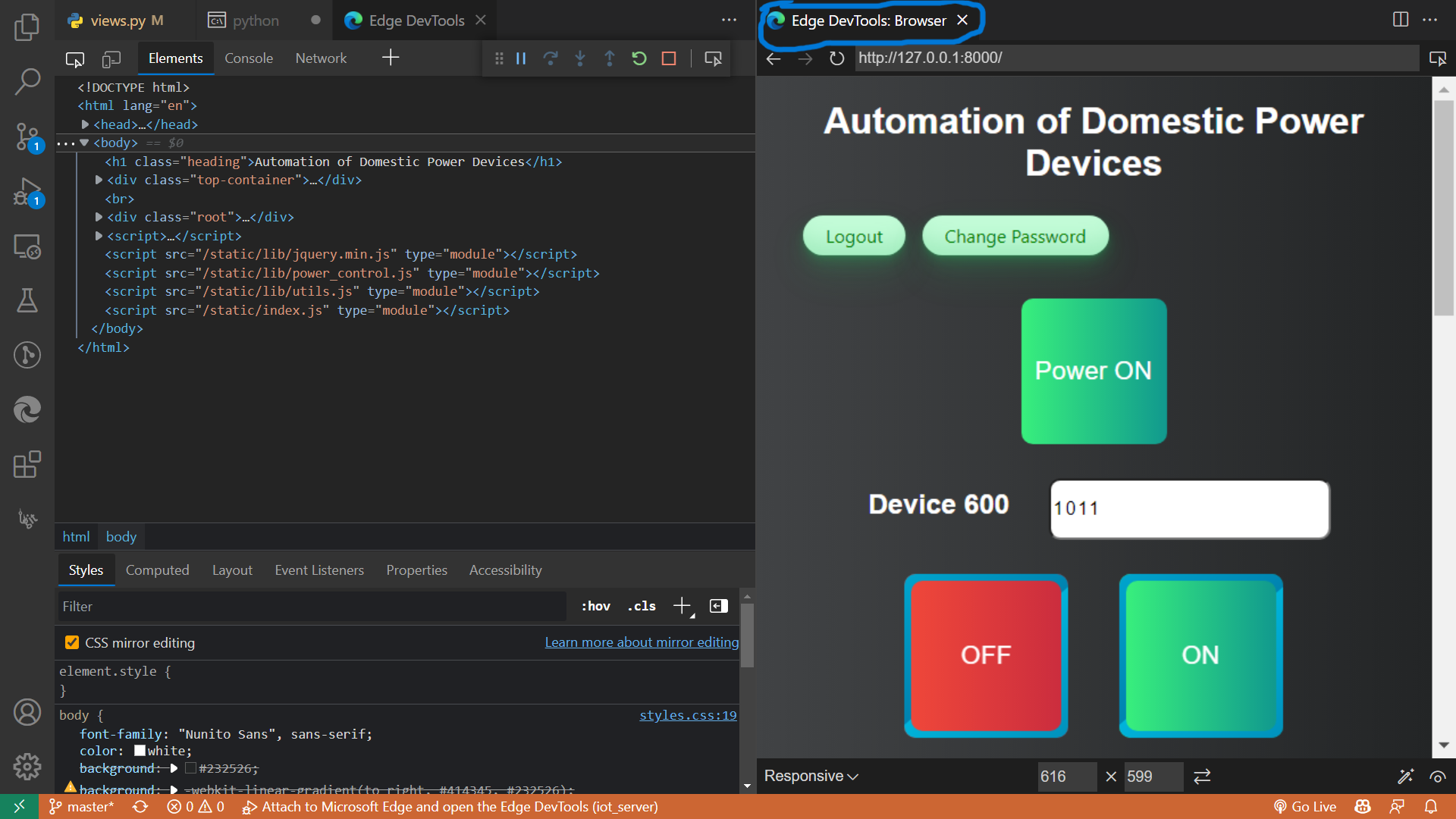The image size is (1456, 819).
Task: Expand the div class top-container node
Action: click(99, 180)
